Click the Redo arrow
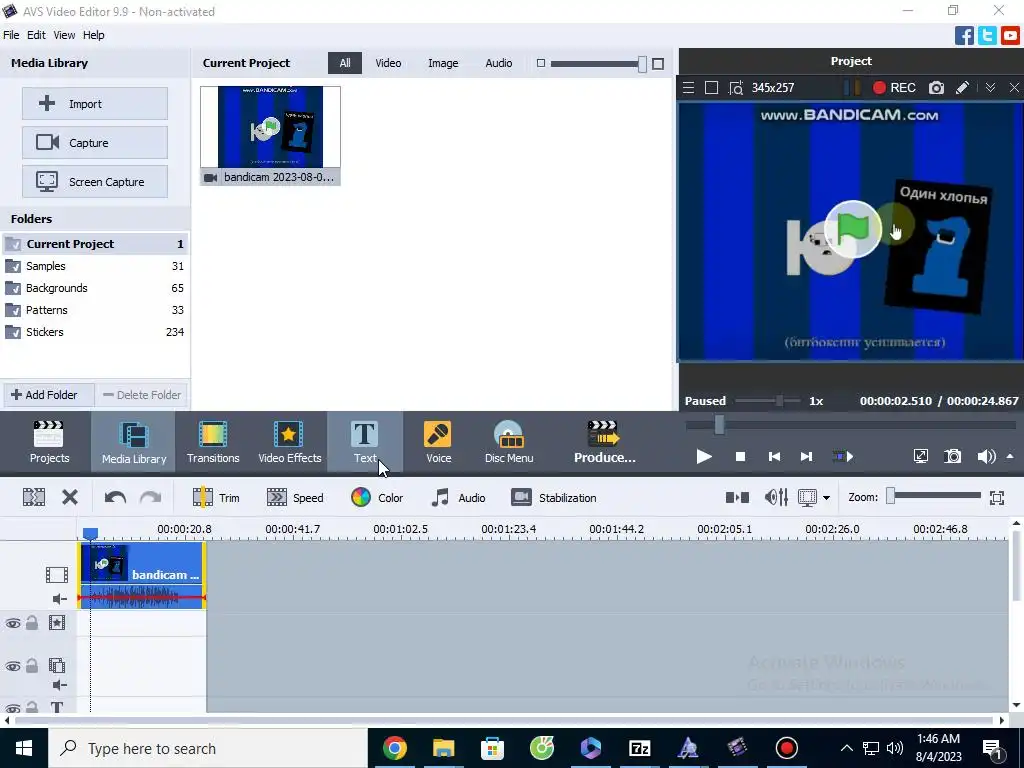Viewport: 1024px width, 768px height. coord(150,498)
